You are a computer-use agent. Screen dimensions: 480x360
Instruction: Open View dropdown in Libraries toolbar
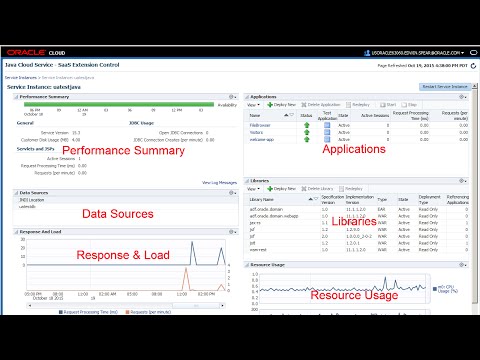click(253, 189)
